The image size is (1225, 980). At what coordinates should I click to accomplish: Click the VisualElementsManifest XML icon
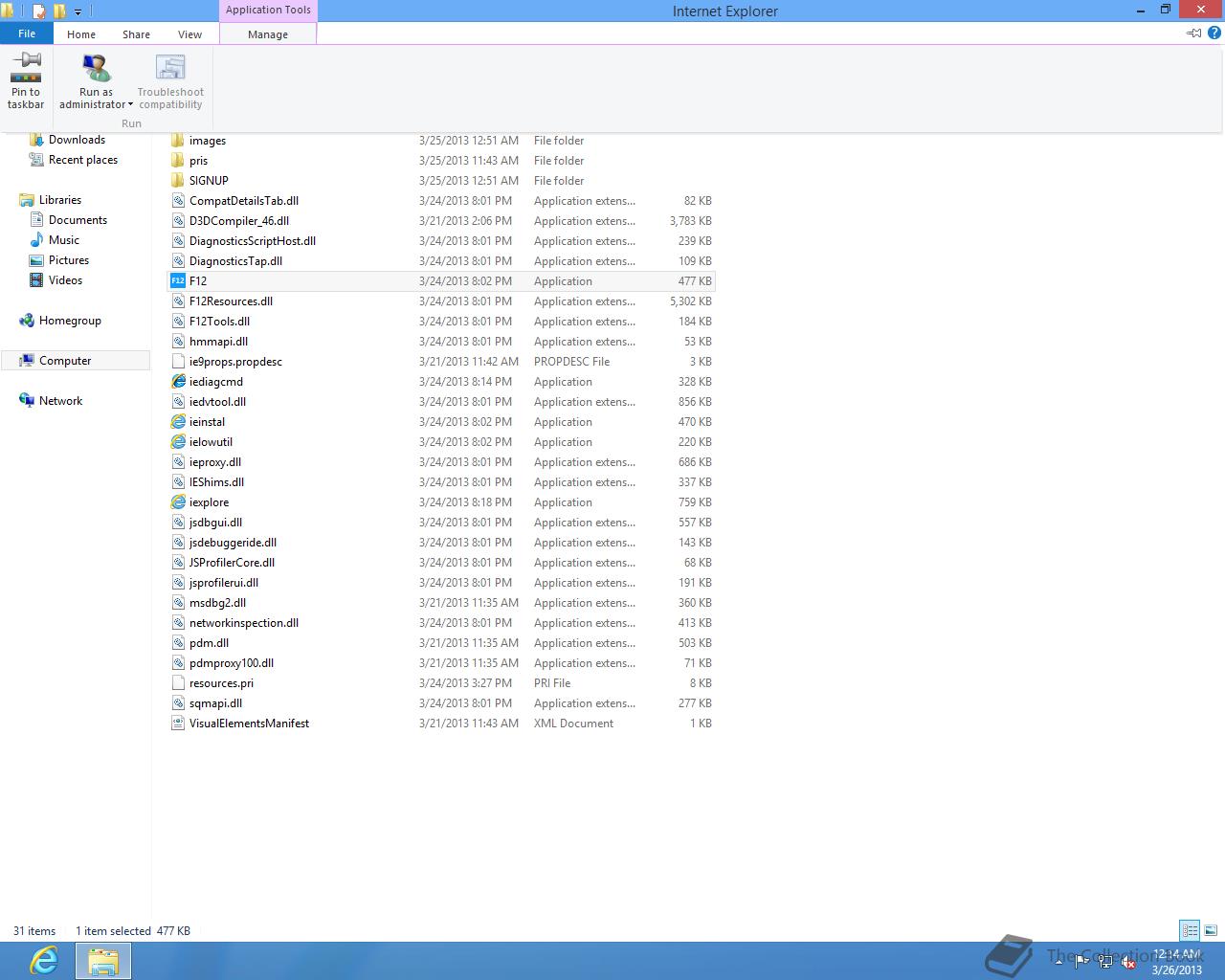[178, 724]
